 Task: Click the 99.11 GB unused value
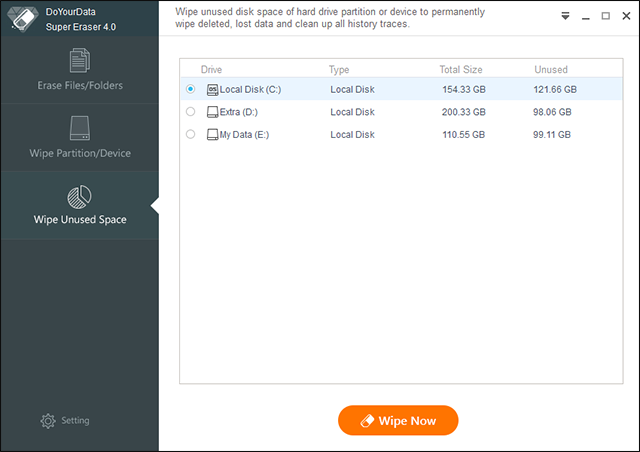pos(552,135)
